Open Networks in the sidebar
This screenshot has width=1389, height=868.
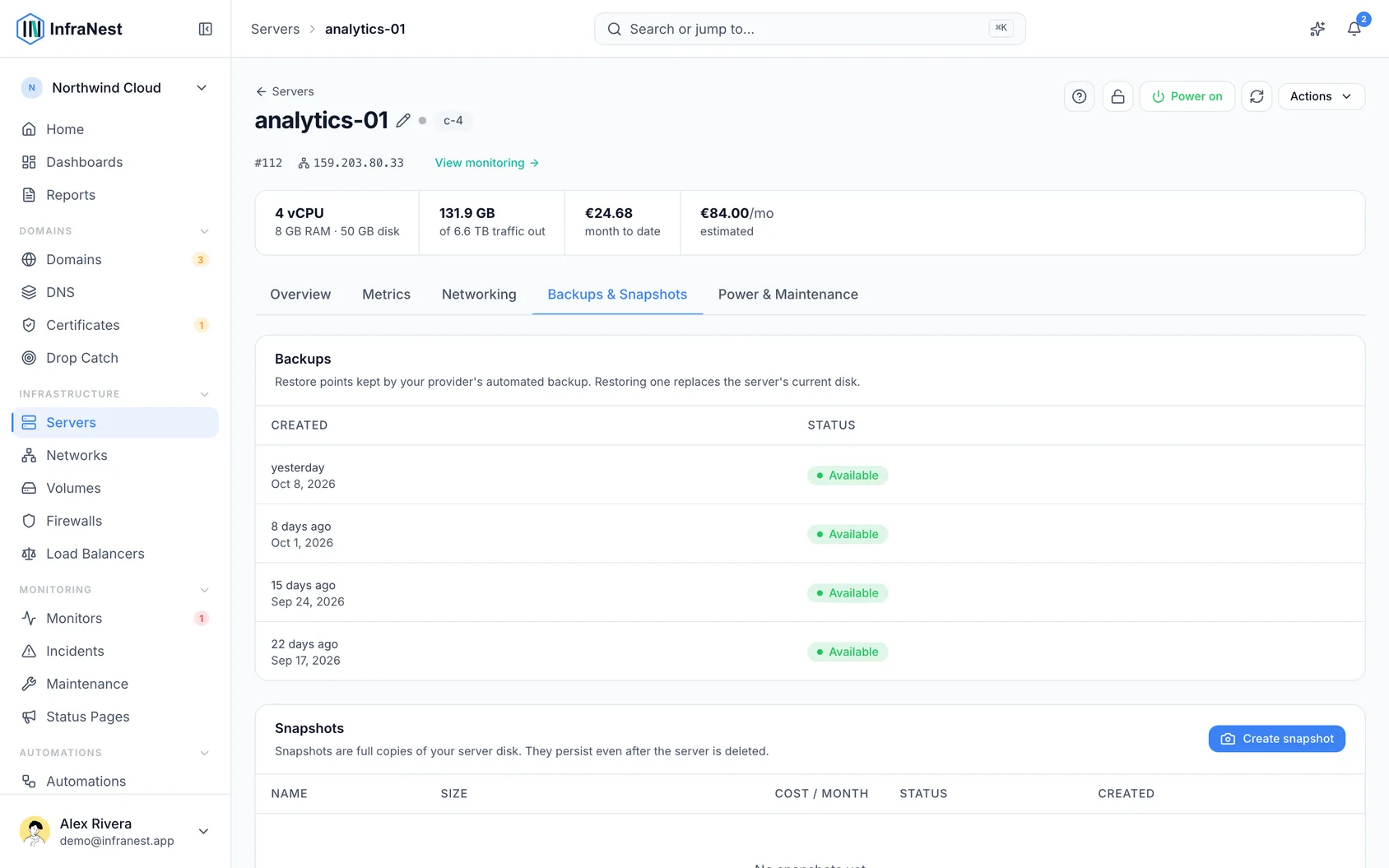(115, 455)
